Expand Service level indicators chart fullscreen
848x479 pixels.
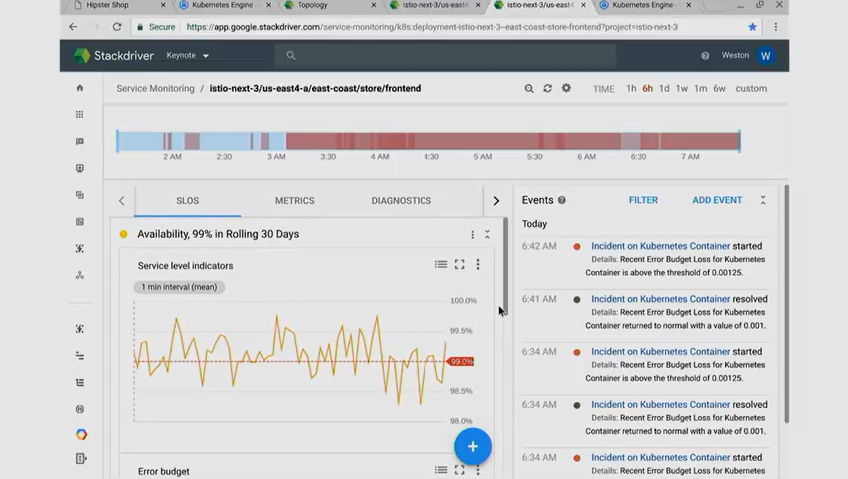(x=459, y=265)
